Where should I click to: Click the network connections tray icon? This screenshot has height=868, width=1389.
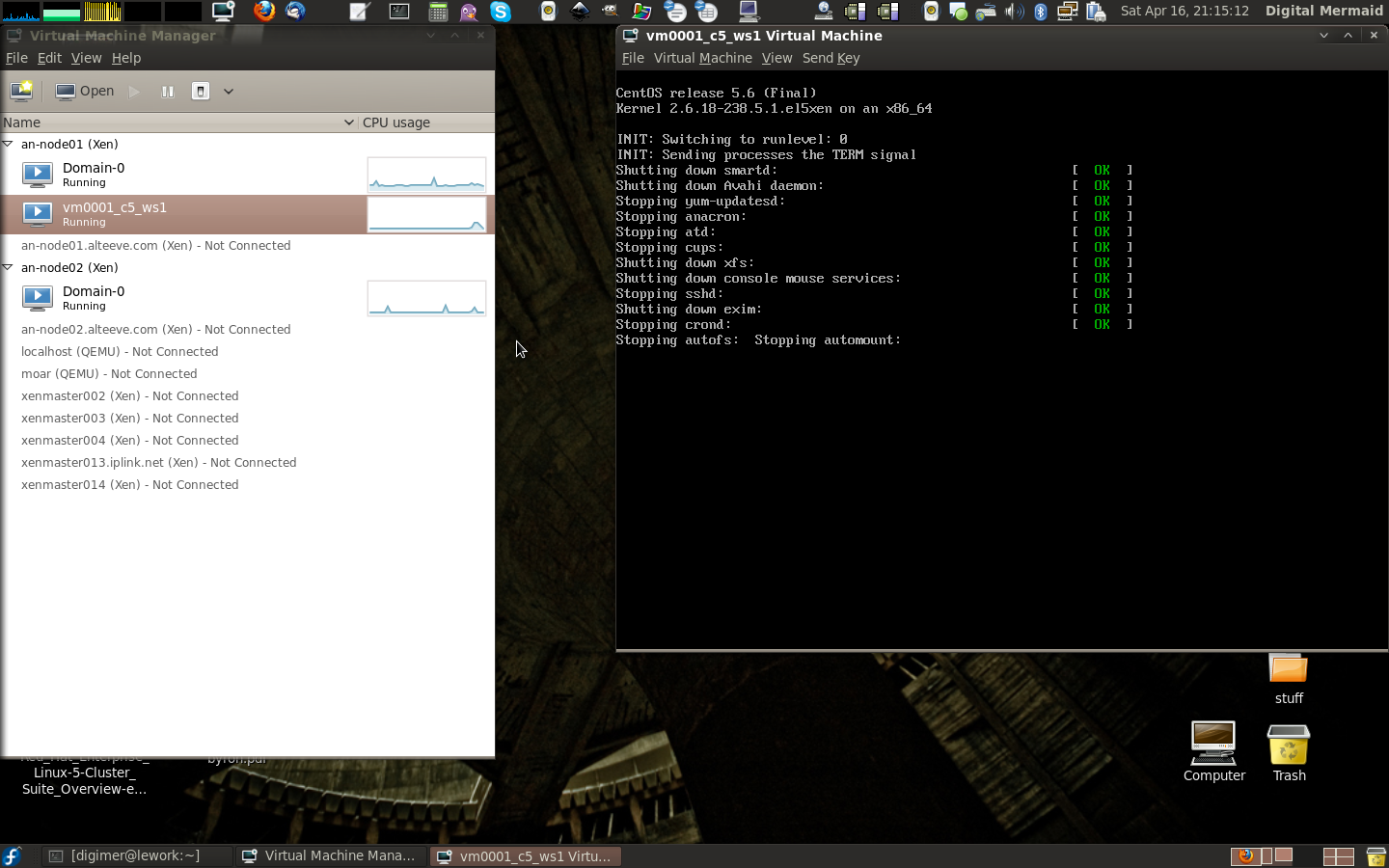[1068, 11]
